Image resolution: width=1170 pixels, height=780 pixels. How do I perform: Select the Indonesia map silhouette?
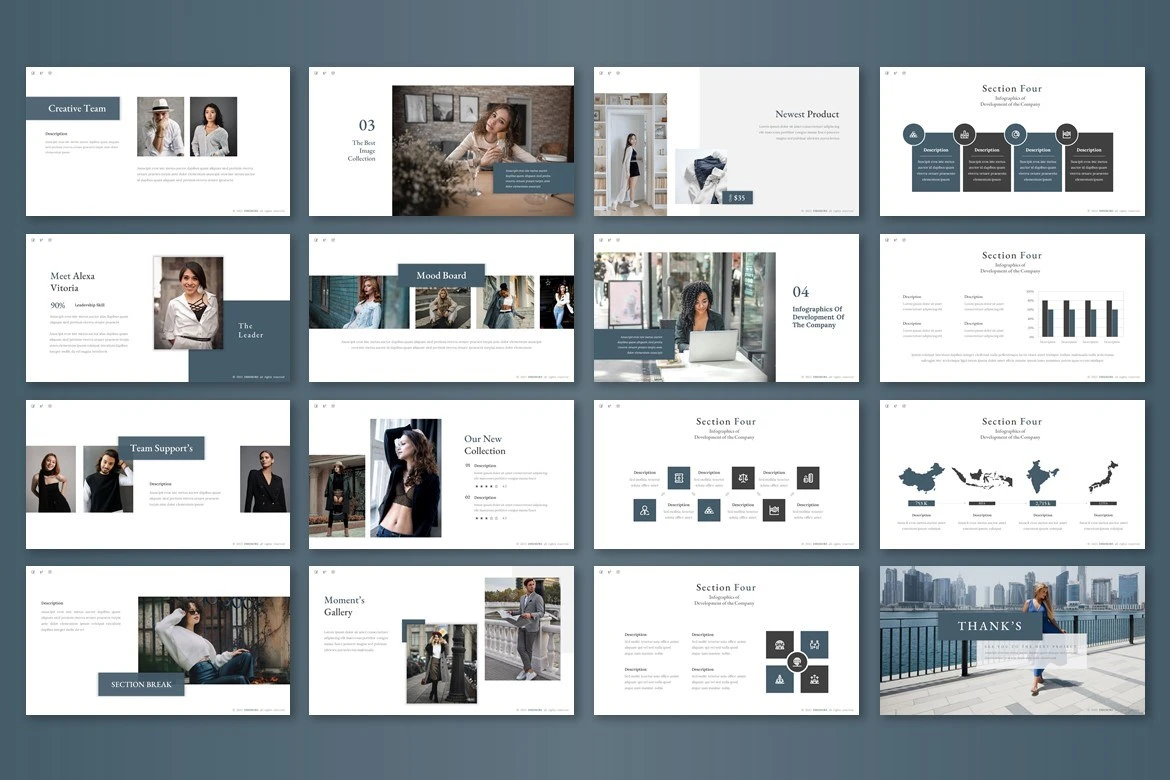(982, 478)
